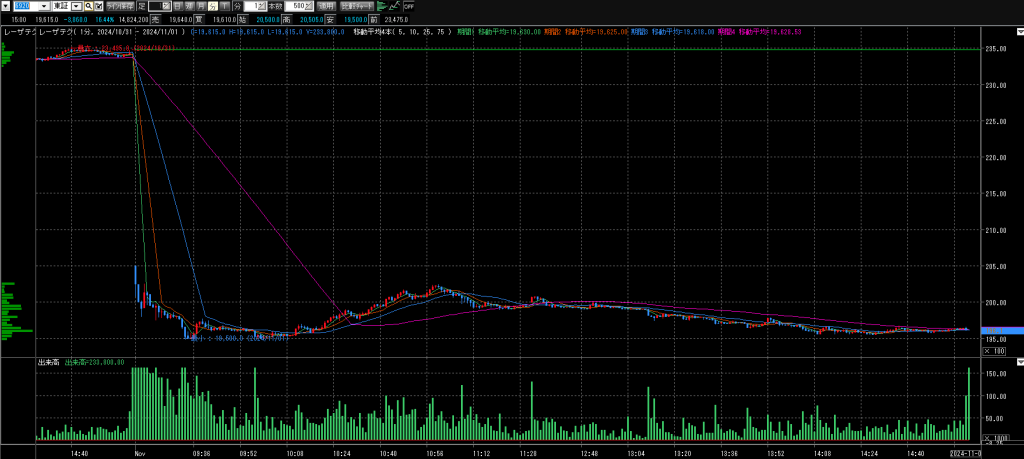Viewport: 1024px width, 459px height.
Task: Click the 出来高 volume panel label
Action: 48,362
